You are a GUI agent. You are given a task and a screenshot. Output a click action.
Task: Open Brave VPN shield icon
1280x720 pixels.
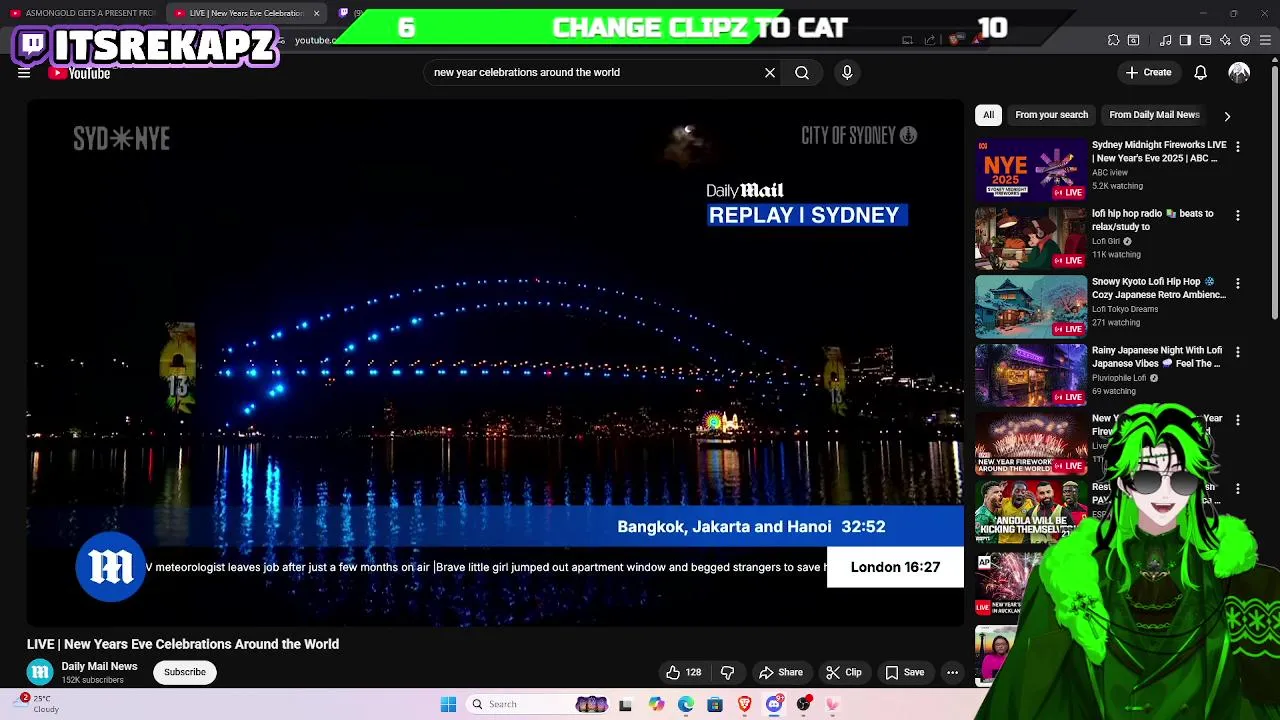tap(1245, 40)
